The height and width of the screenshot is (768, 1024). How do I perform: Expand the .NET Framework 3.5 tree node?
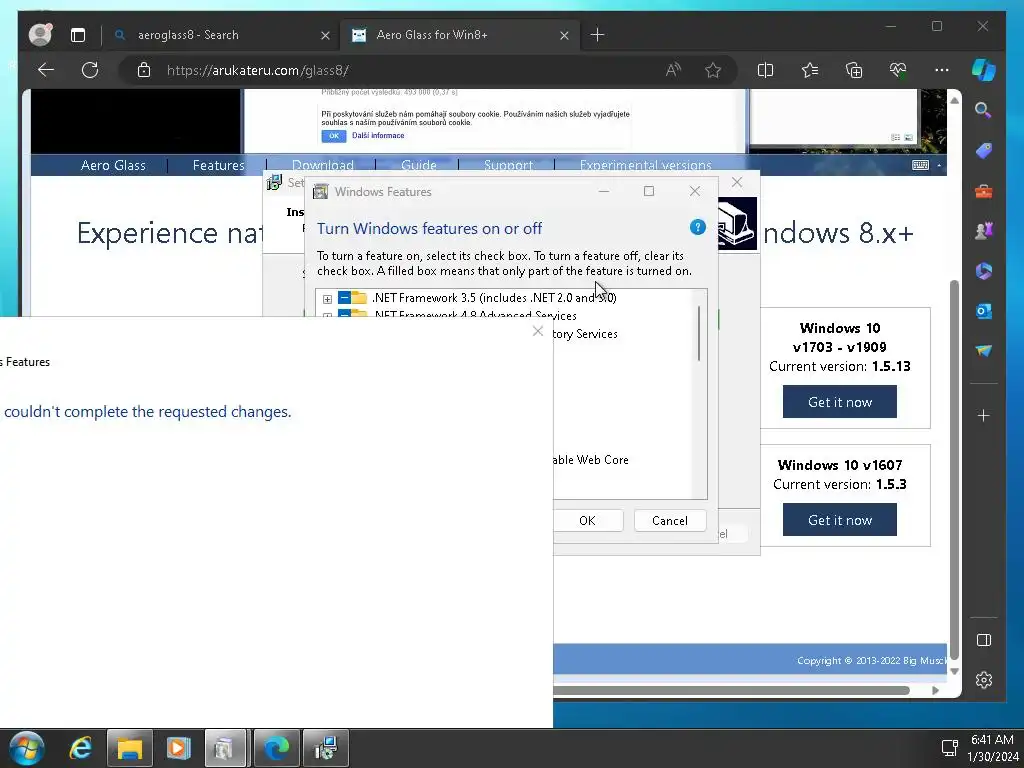pos(327,299)
